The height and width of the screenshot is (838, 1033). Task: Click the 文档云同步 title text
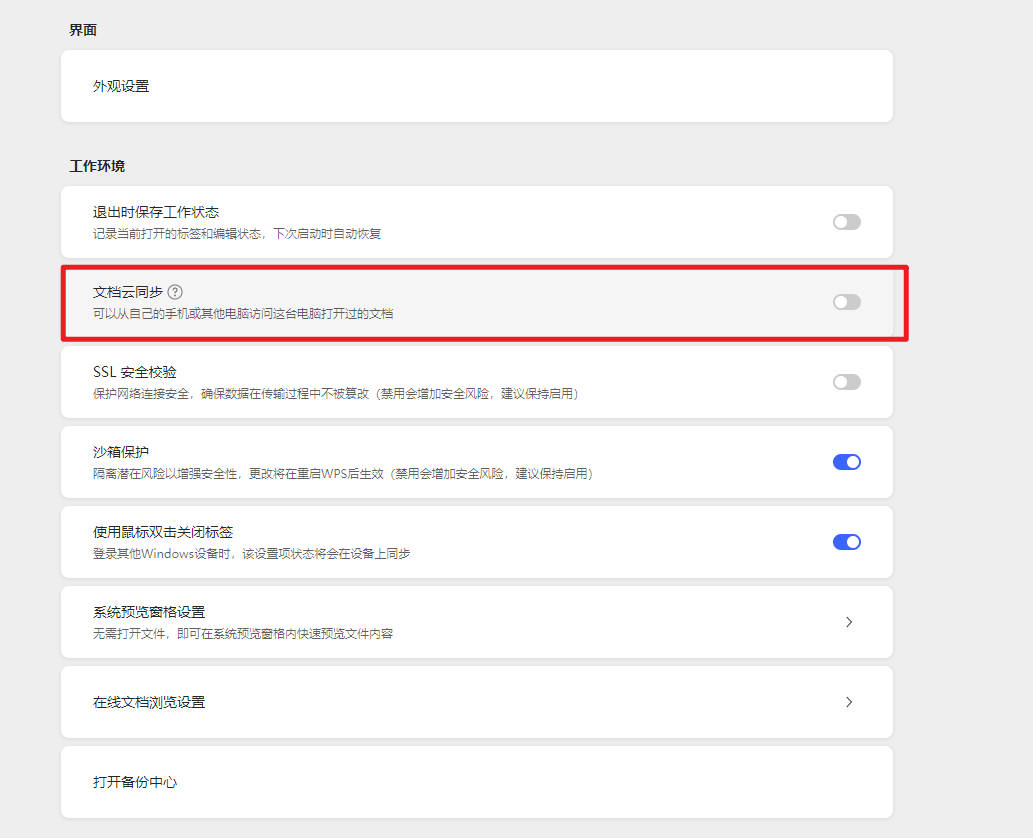(127, 292)
